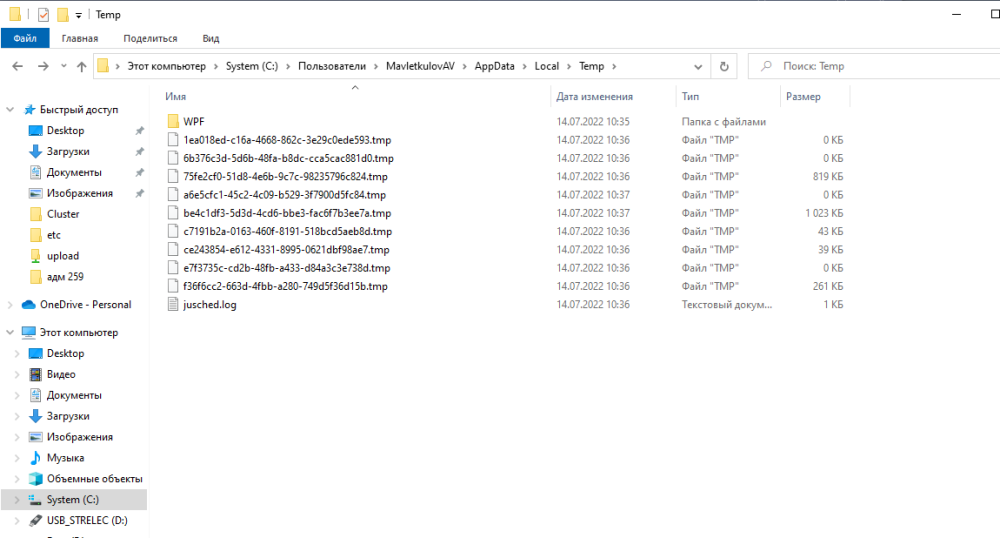Click Видео folder icon
Image resolution: width=1000 pixels, height=538 pixels.
coord(36,374)
